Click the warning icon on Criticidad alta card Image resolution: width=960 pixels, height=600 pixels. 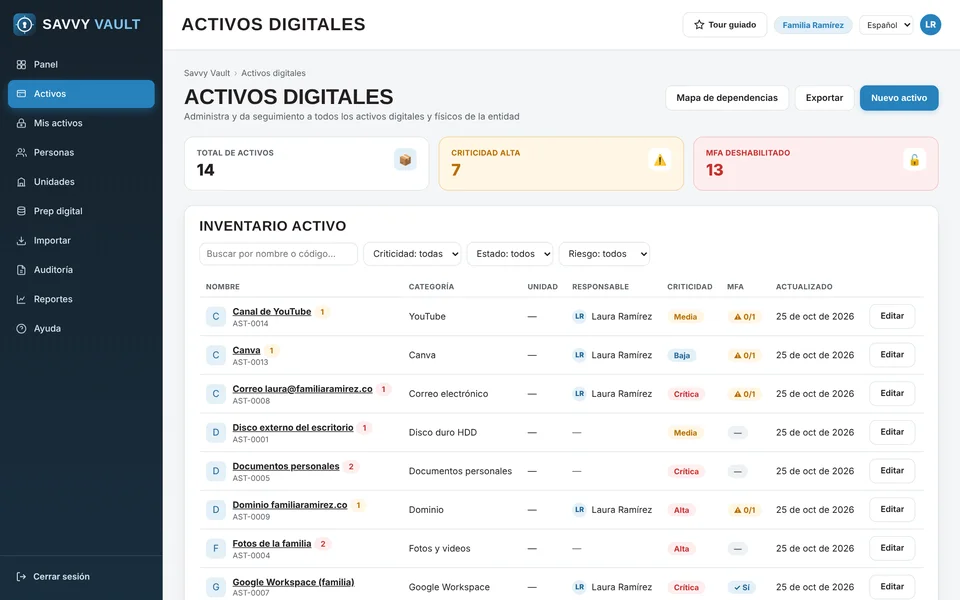tap(659, 160)
